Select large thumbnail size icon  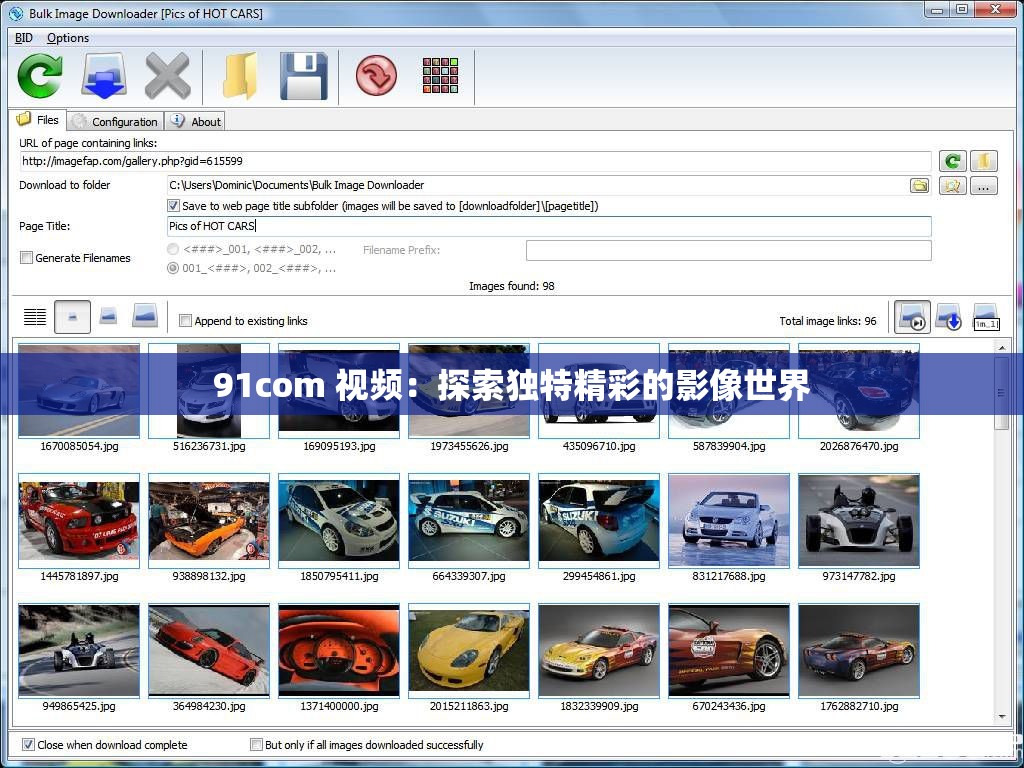[145, 315]
